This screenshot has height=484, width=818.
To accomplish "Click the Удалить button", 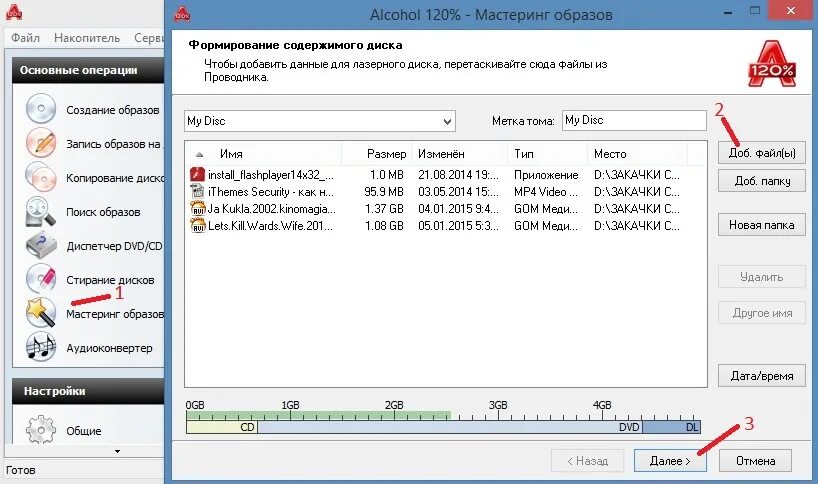I will [x=762, y=276].
